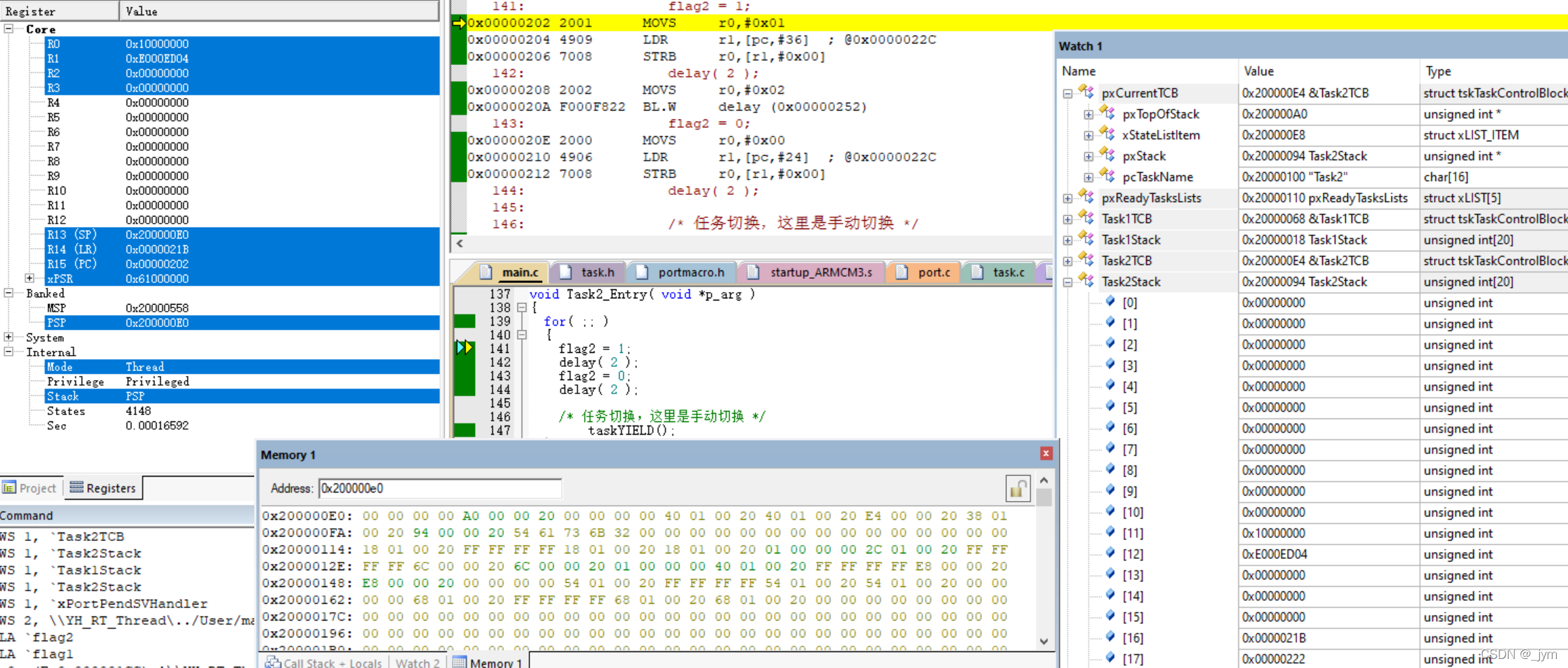Screen dimensions: 1568x668
Task: Fold the code block at line 138
Action: (x=522, y=307)
